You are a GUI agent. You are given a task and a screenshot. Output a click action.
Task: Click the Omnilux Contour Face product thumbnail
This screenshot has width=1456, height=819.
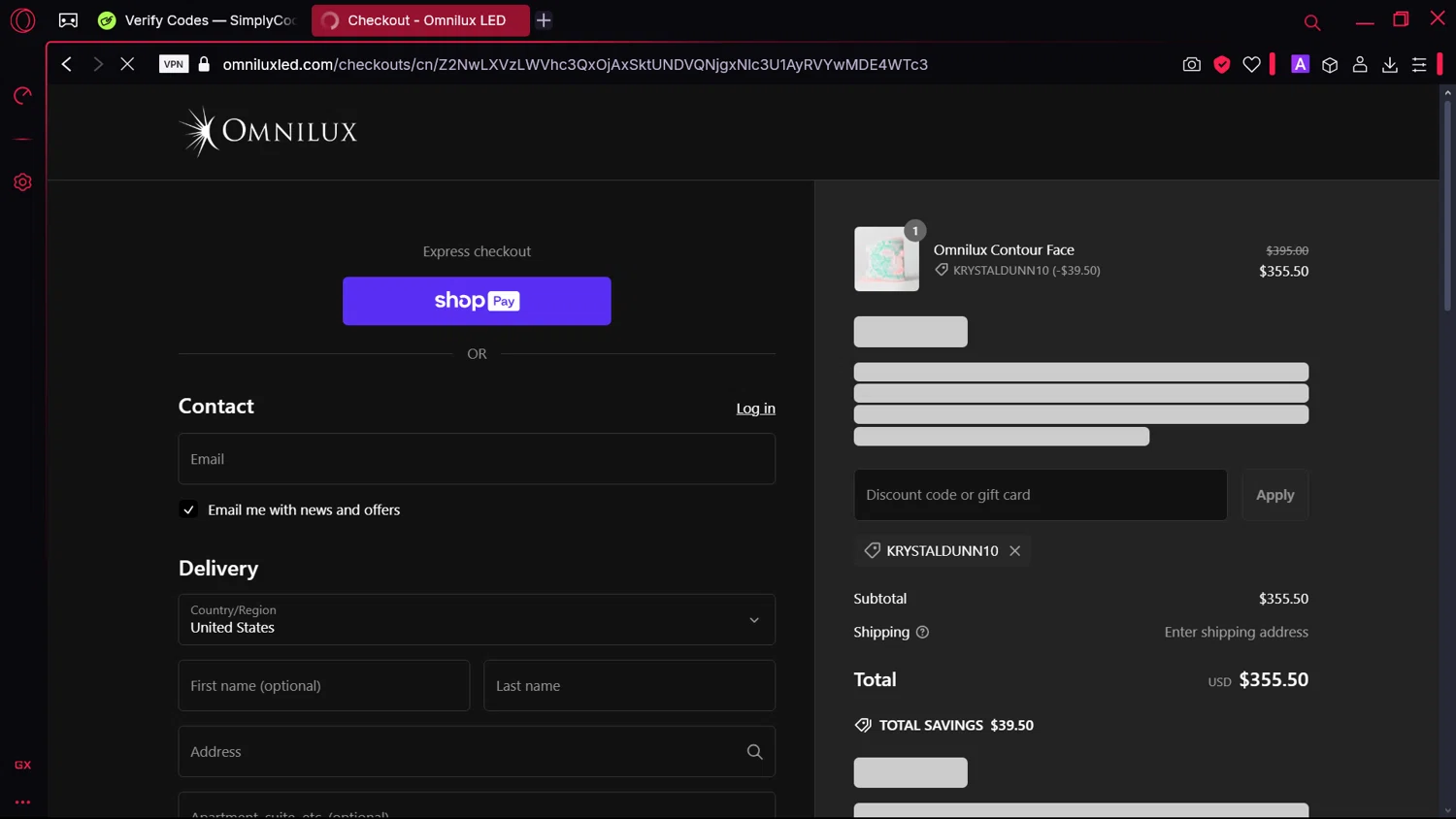(886, 259)
